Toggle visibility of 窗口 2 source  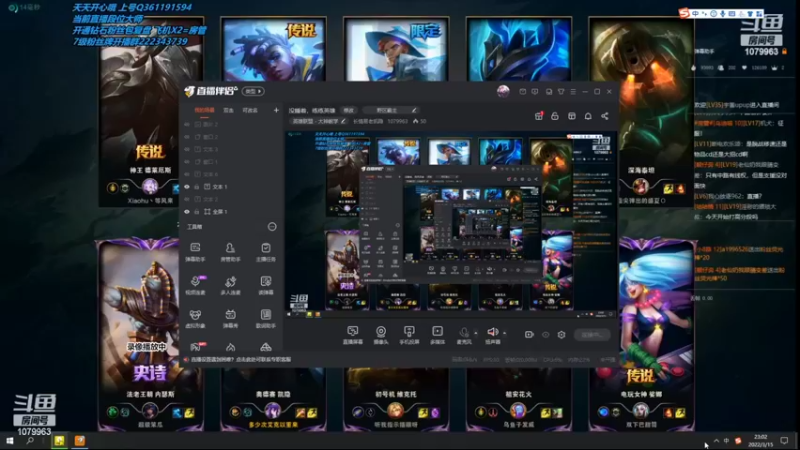(x=187, y=137)
